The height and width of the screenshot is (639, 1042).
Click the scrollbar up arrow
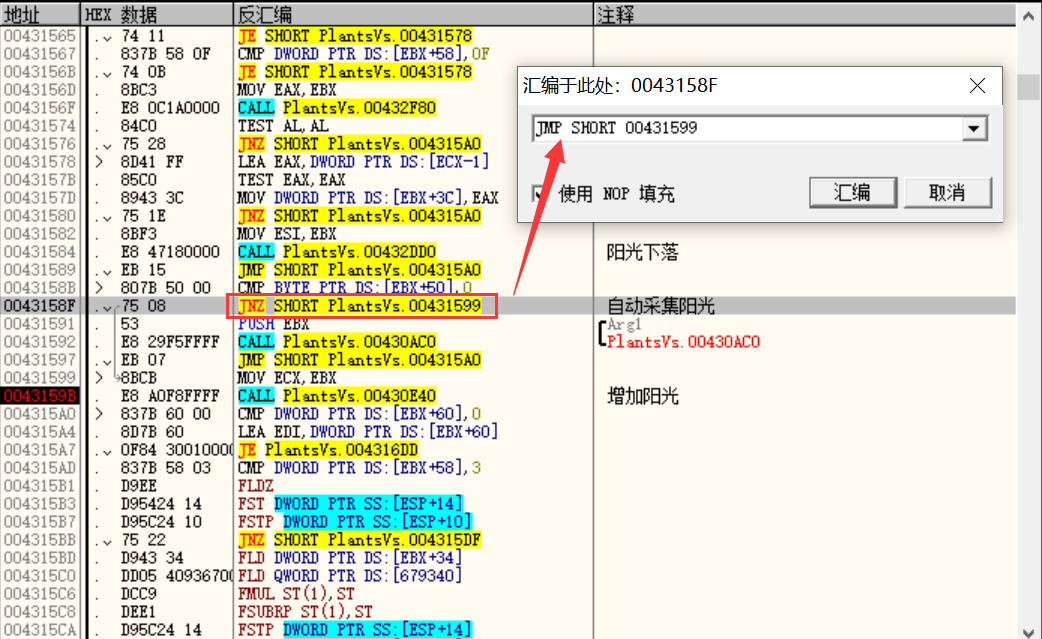coord(1029,15)
